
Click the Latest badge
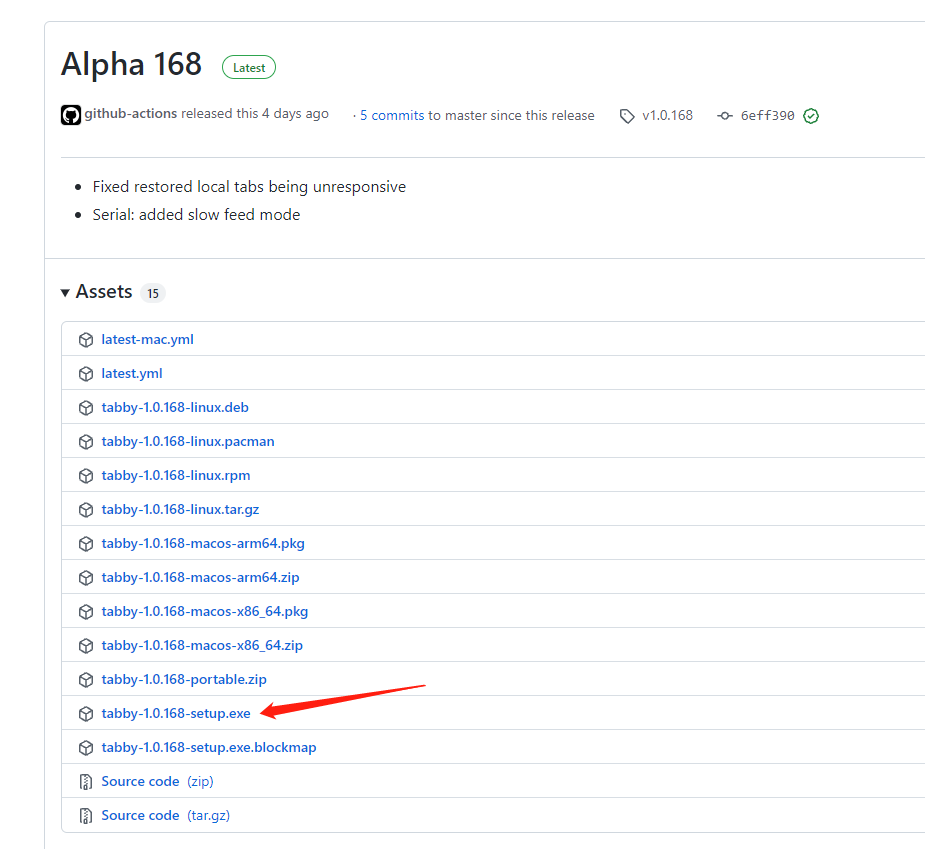(249, 68)
